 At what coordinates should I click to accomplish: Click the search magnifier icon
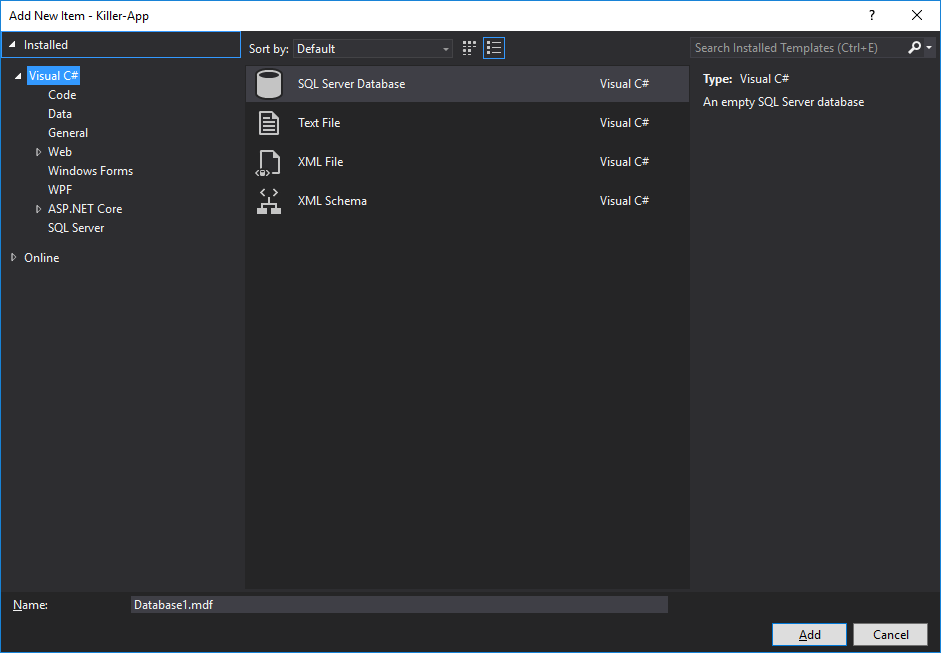(x=914, y=47)
